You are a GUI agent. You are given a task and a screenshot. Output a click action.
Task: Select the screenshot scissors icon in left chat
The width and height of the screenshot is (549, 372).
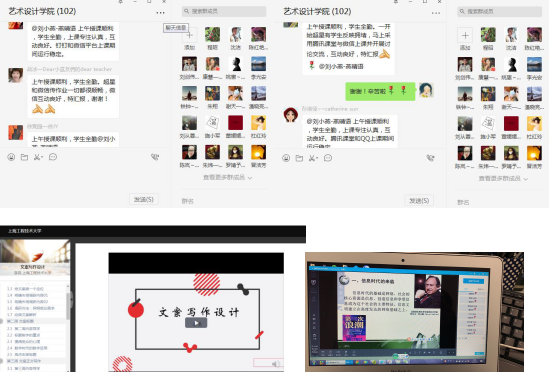pos(38,157)
